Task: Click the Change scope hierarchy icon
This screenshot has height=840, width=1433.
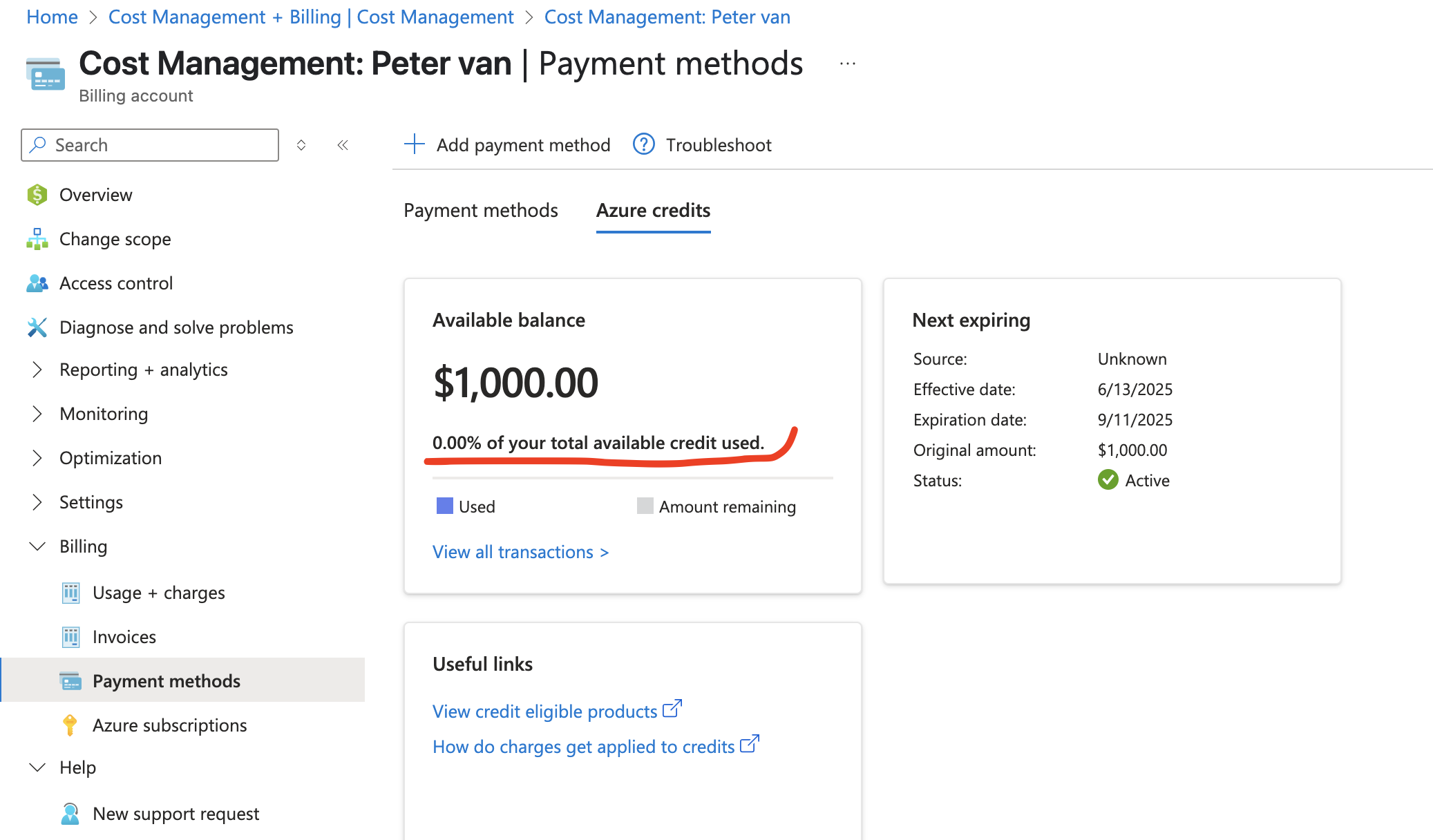Action: [x=37, y=239]
